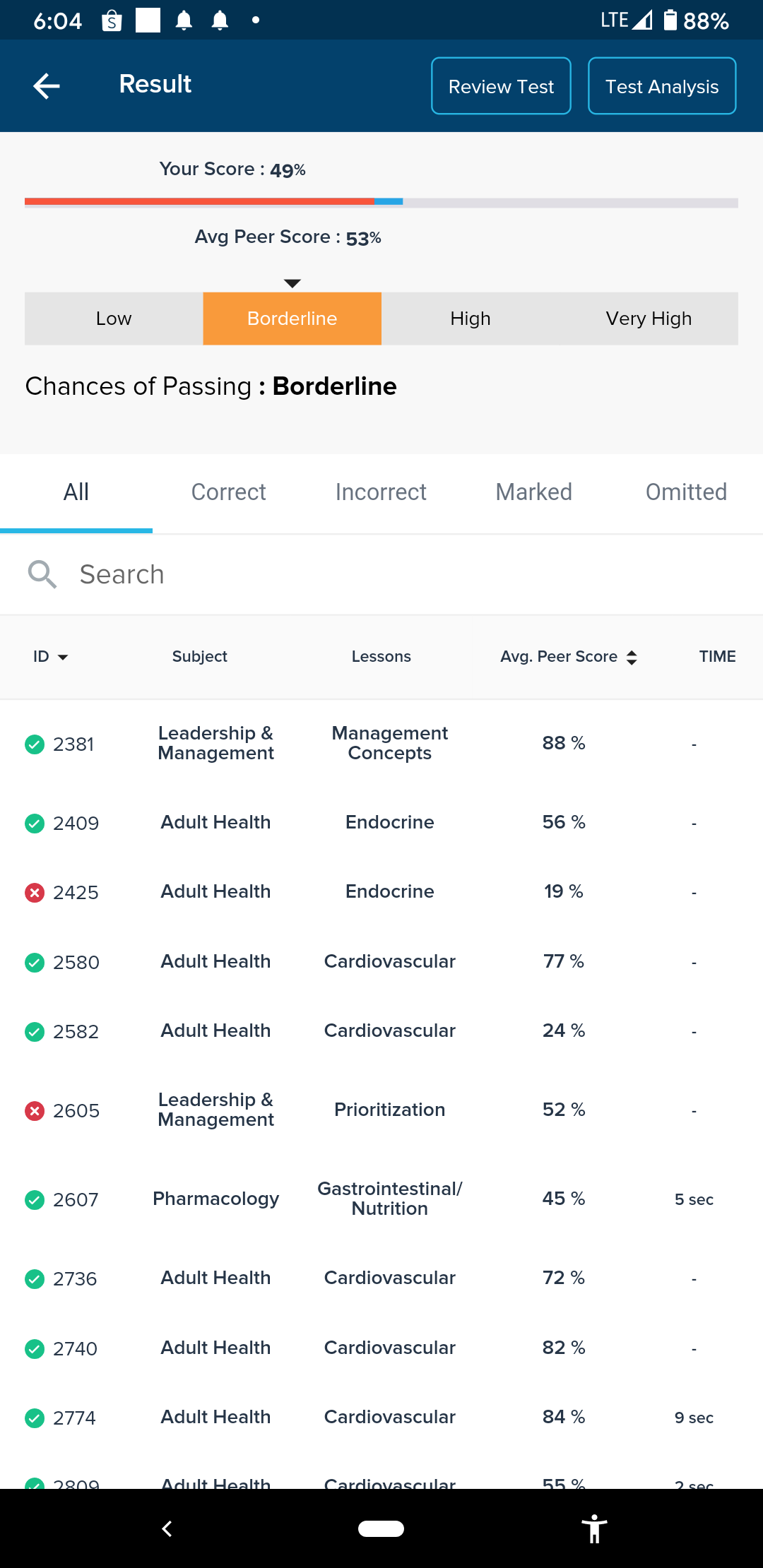Open question ID 2425

coord(76,893)
